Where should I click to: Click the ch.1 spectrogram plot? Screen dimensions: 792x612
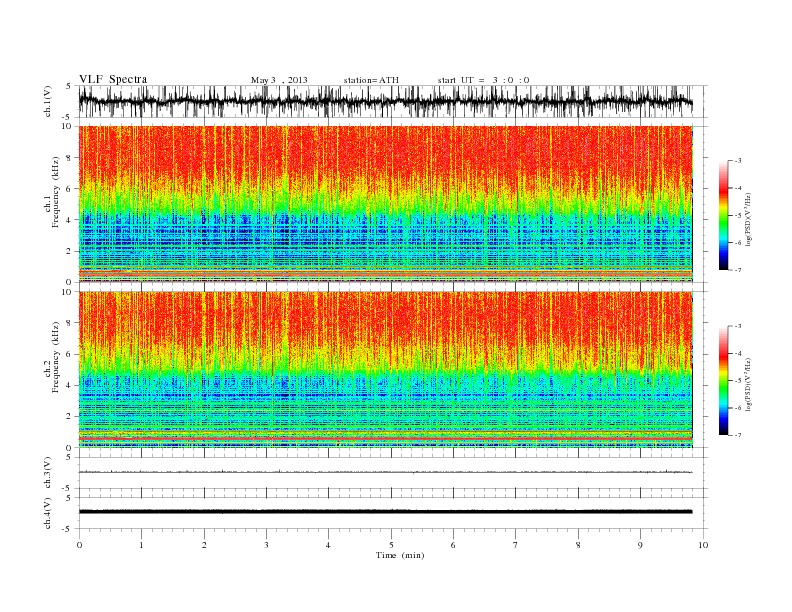point(385,204)
